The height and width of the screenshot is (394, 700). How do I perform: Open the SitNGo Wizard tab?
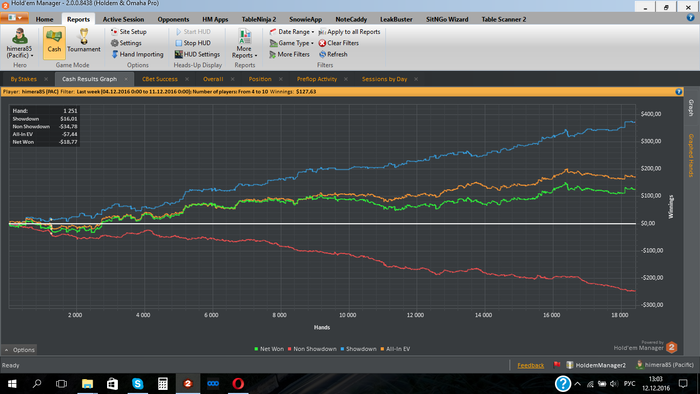coord(447,19)
